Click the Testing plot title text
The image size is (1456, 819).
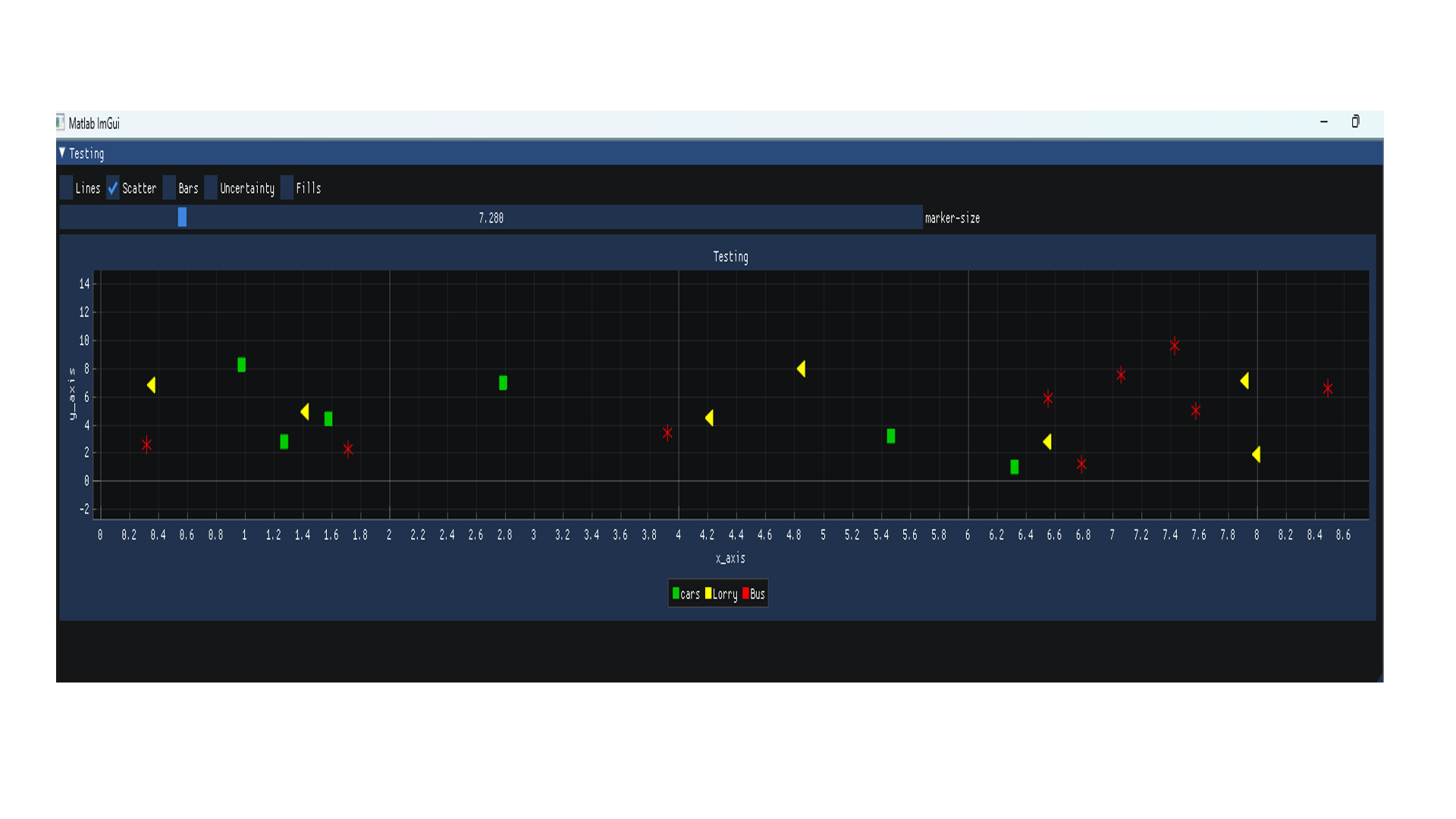[x=730, y=257]
